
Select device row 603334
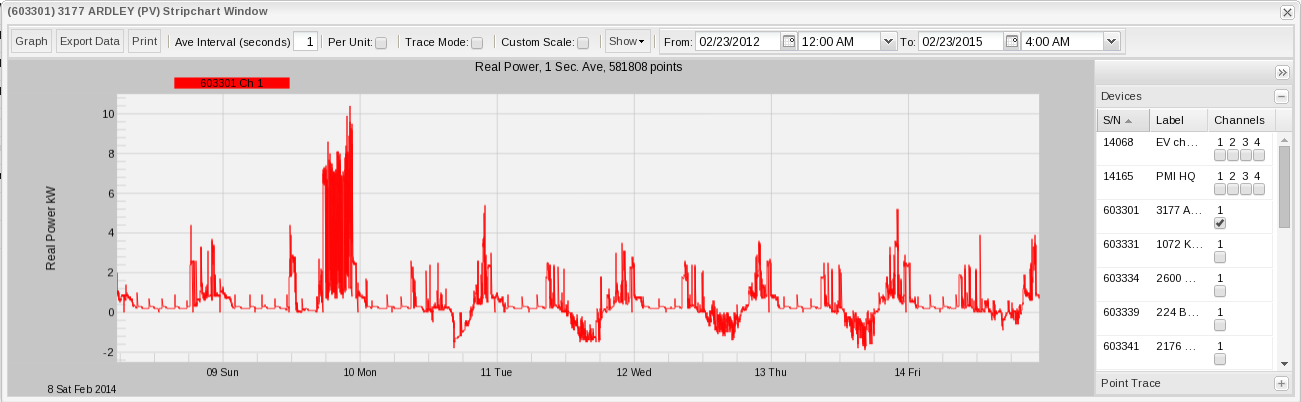[x=1185, y=285]
